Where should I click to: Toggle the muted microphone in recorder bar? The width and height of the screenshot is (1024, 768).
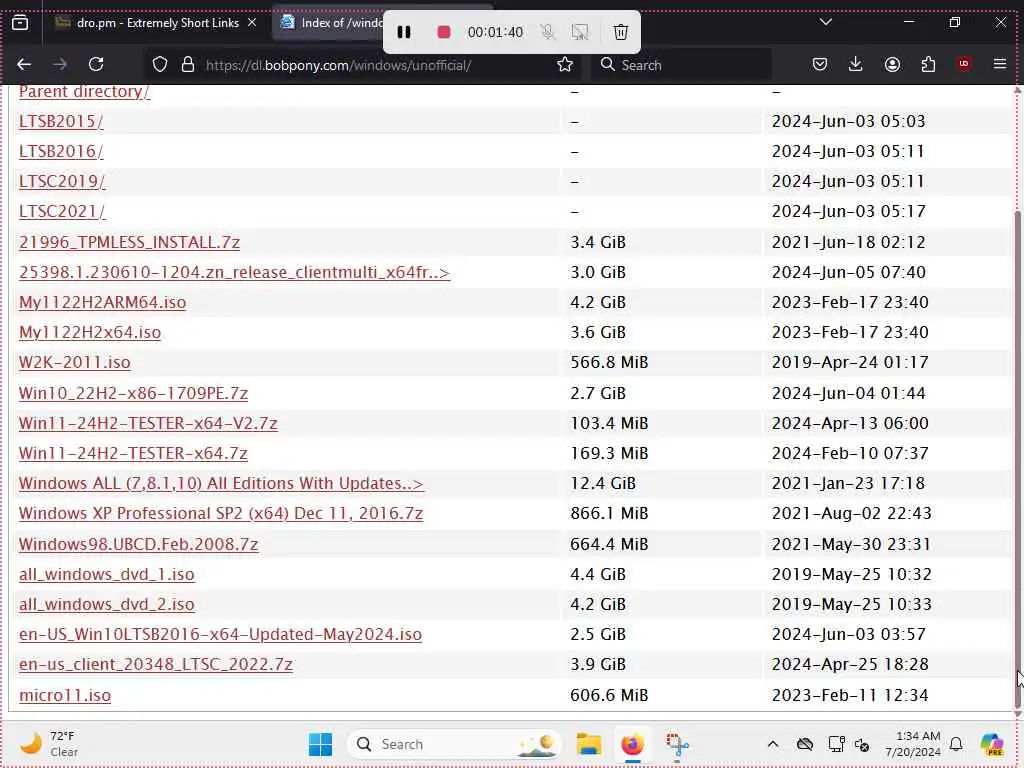coord(547,32)
